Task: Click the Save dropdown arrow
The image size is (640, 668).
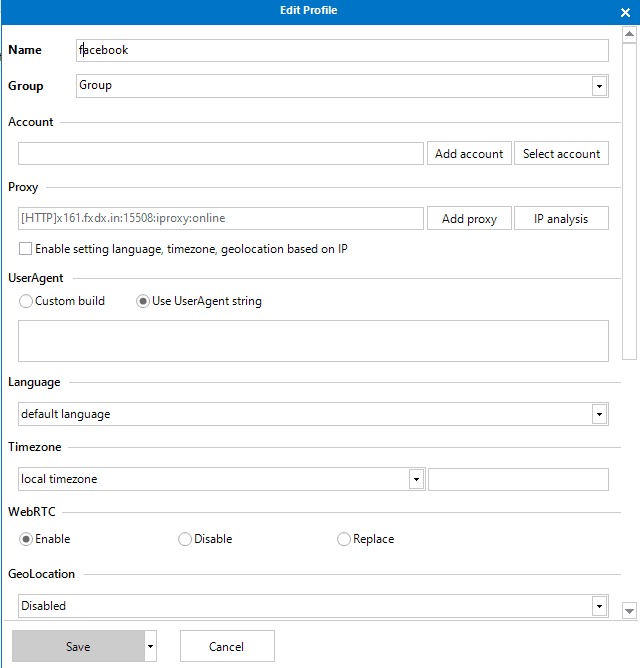Action: click(x=150, y=647)
